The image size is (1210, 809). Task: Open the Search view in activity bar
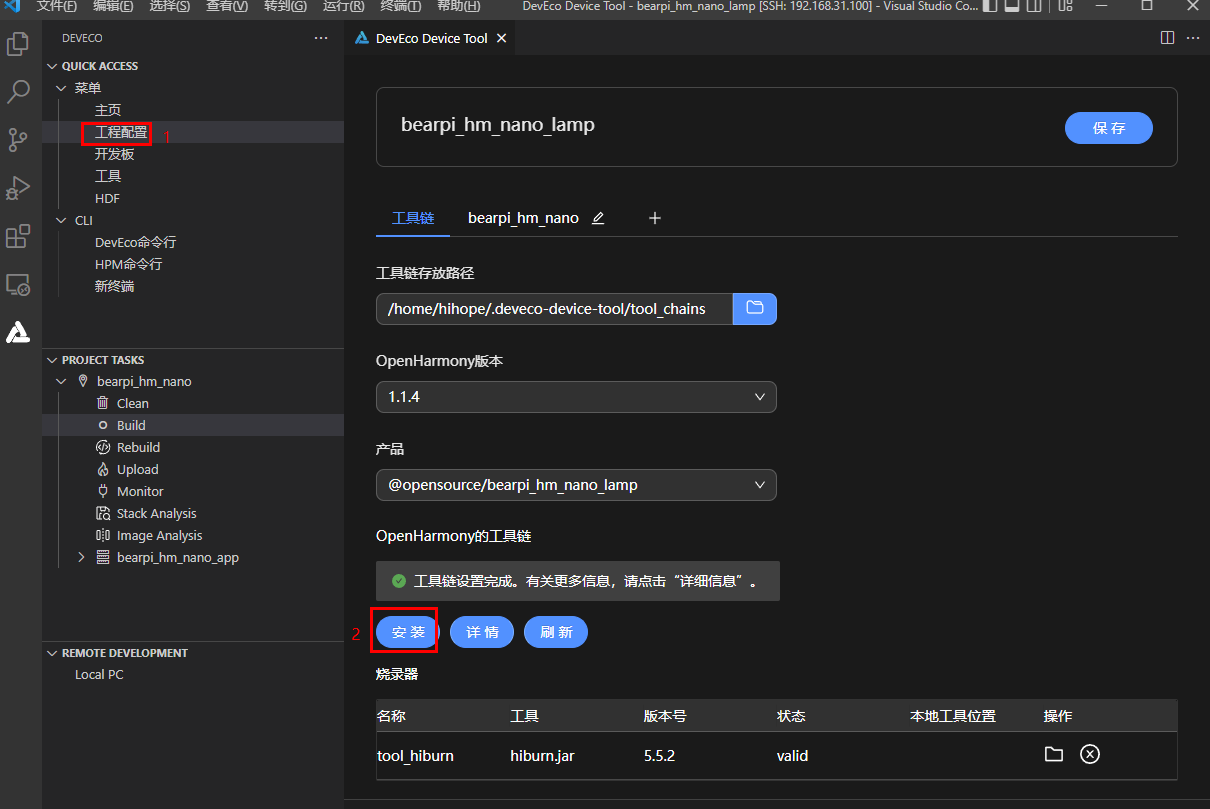18,92
